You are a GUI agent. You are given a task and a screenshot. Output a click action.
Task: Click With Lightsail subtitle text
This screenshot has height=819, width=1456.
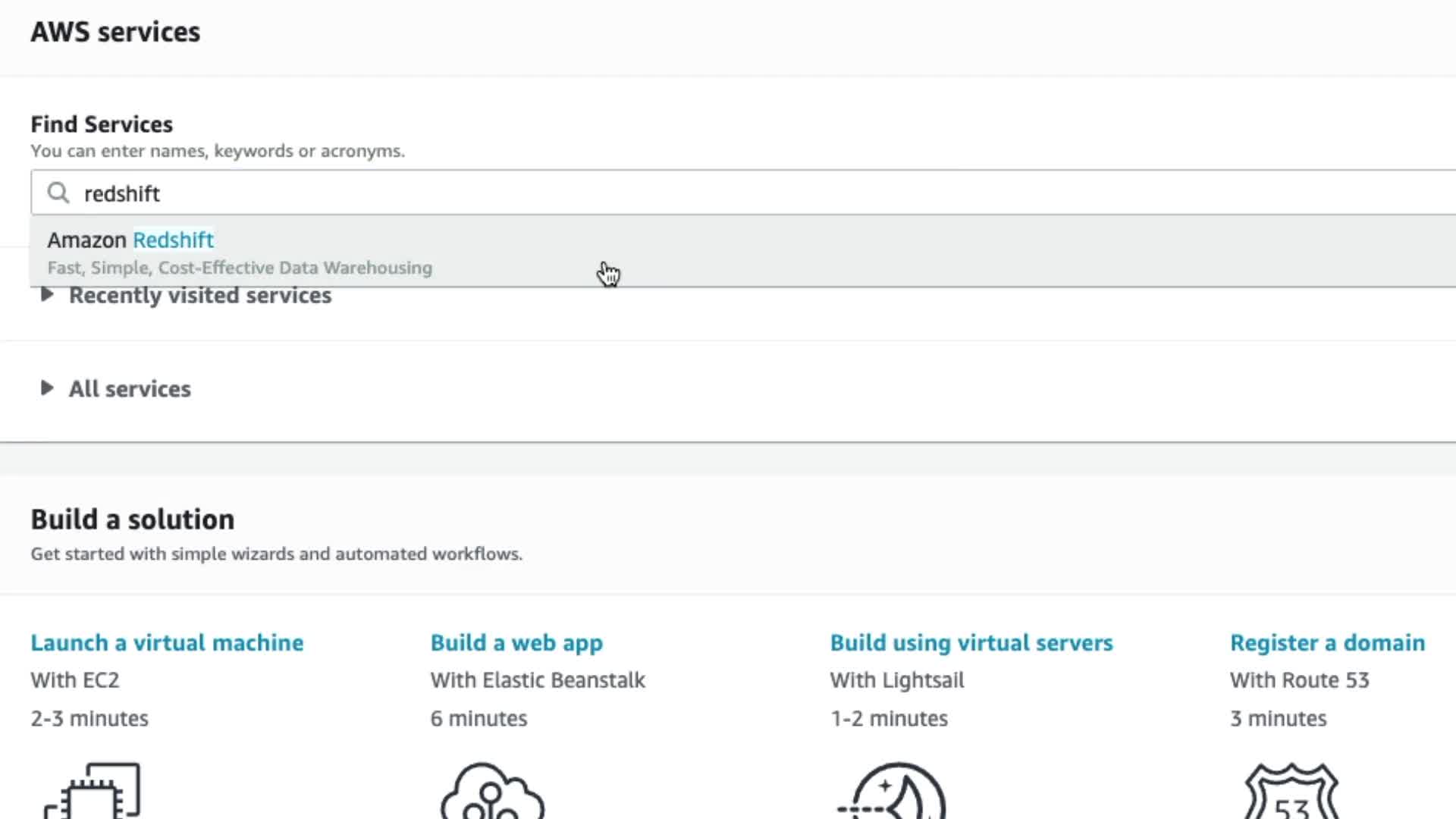897,680
